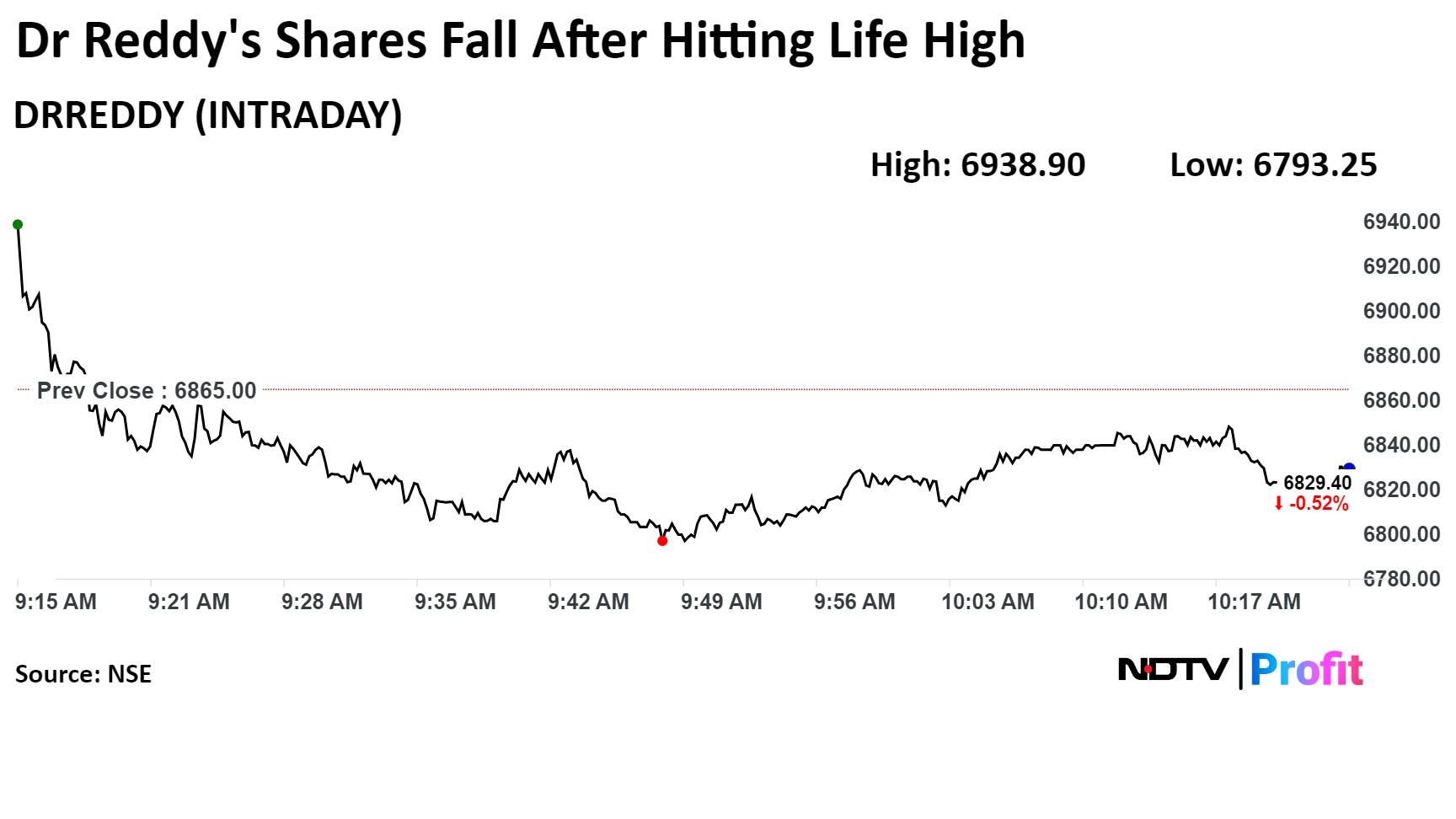Click the red down arrow beside -0.52%
The height and width of the screenshot is (819, 1456).
[1278, 504]
